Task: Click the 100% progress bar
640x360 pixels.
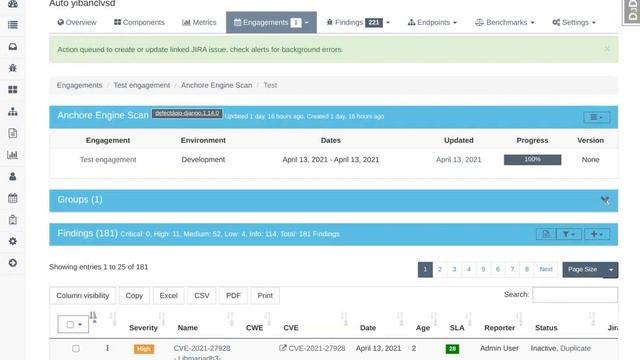Action: 532,160
